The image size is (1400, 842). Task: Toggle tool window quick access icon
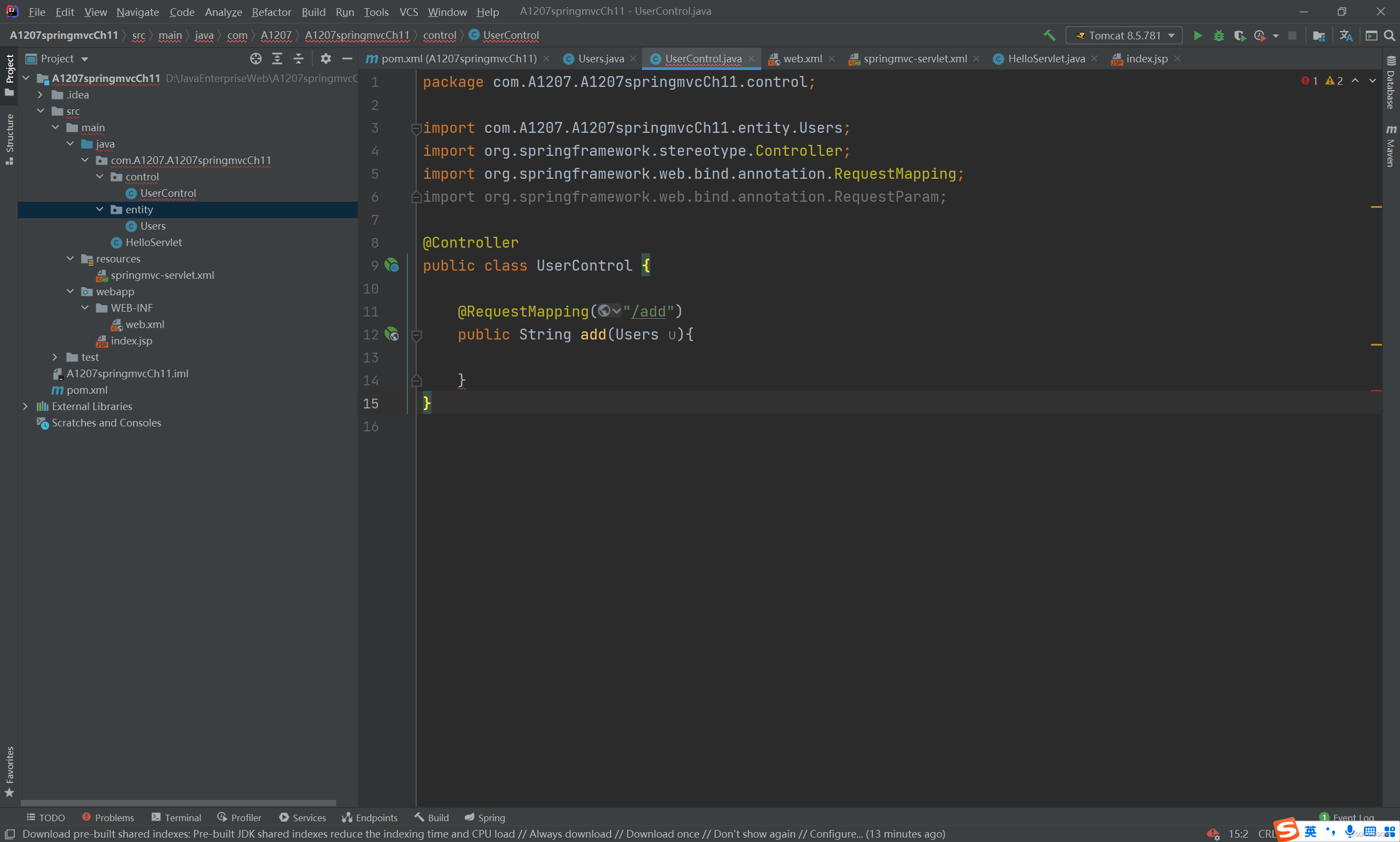(x=10, y=833)
